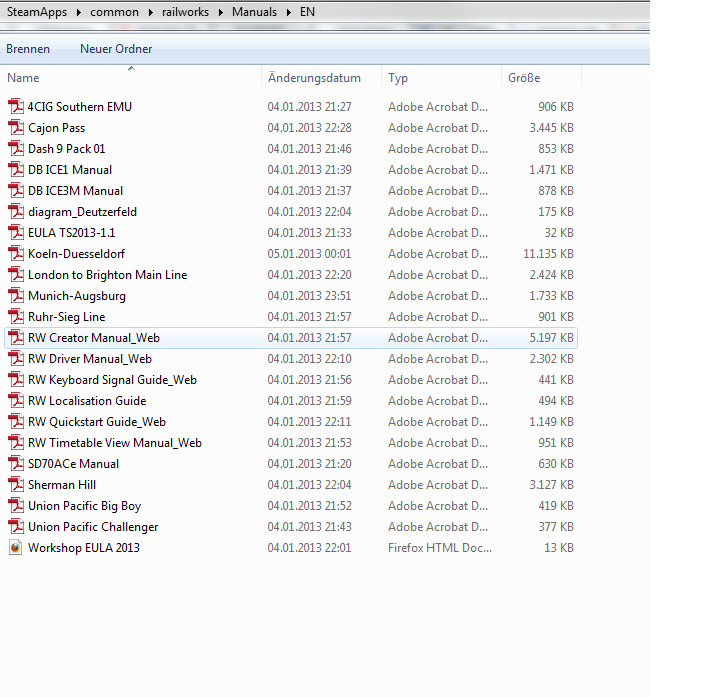
Task: Expand breadcrumb arrow after Manuals
Action: pos(289,12)
